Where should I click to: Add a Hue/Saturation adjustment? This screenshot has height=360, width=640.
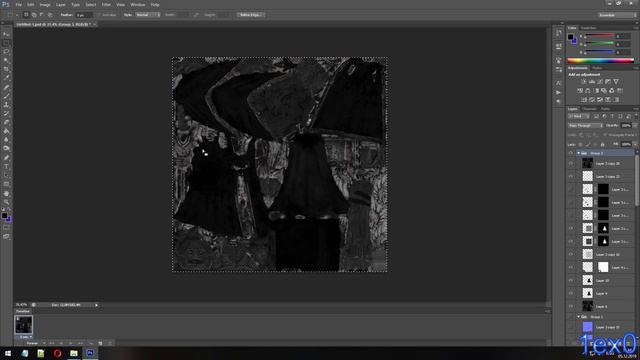click(x=580, y=91)
